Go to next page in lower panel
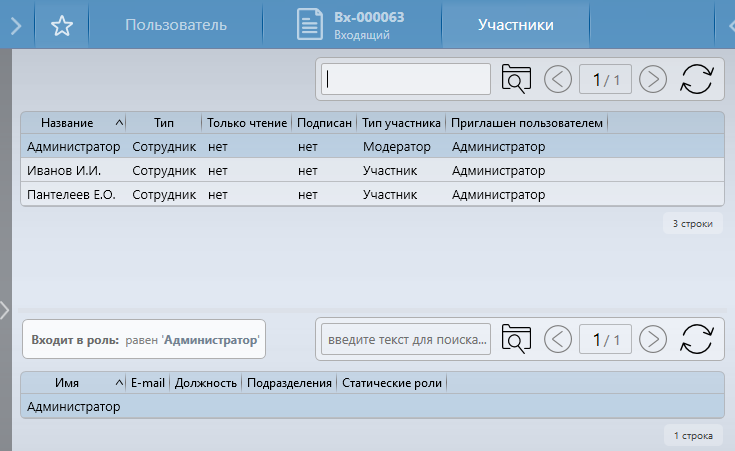The width and height of the screenshot is (735, 451). click(652, 339)
